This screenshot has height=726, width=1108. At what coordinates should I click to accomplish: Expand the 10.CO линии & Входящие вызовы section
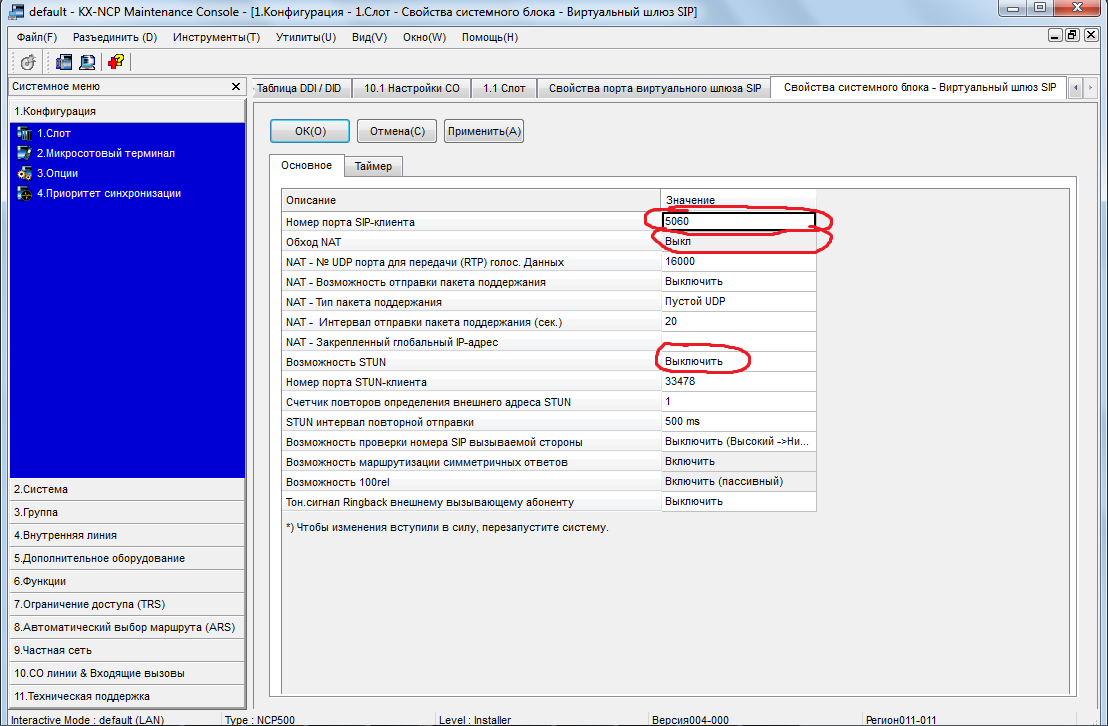[125, 673]
